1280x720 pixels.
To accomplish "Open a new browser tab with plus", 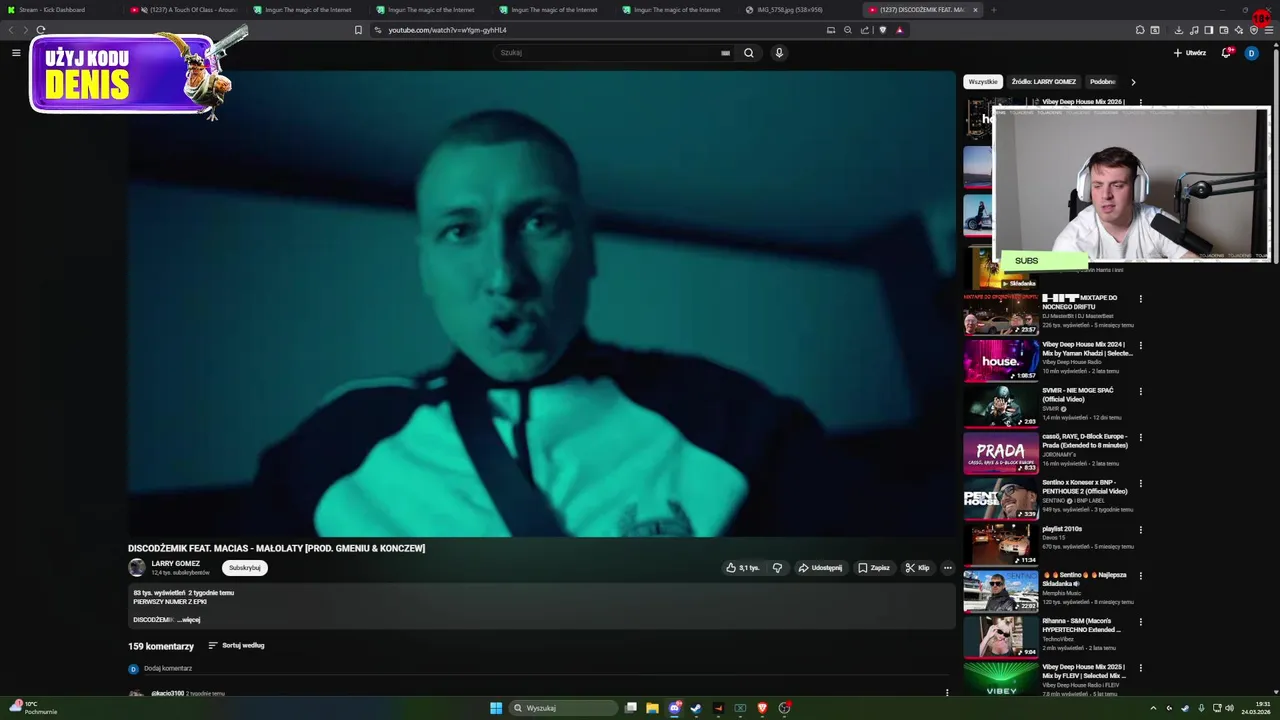I will pos(992,10).
